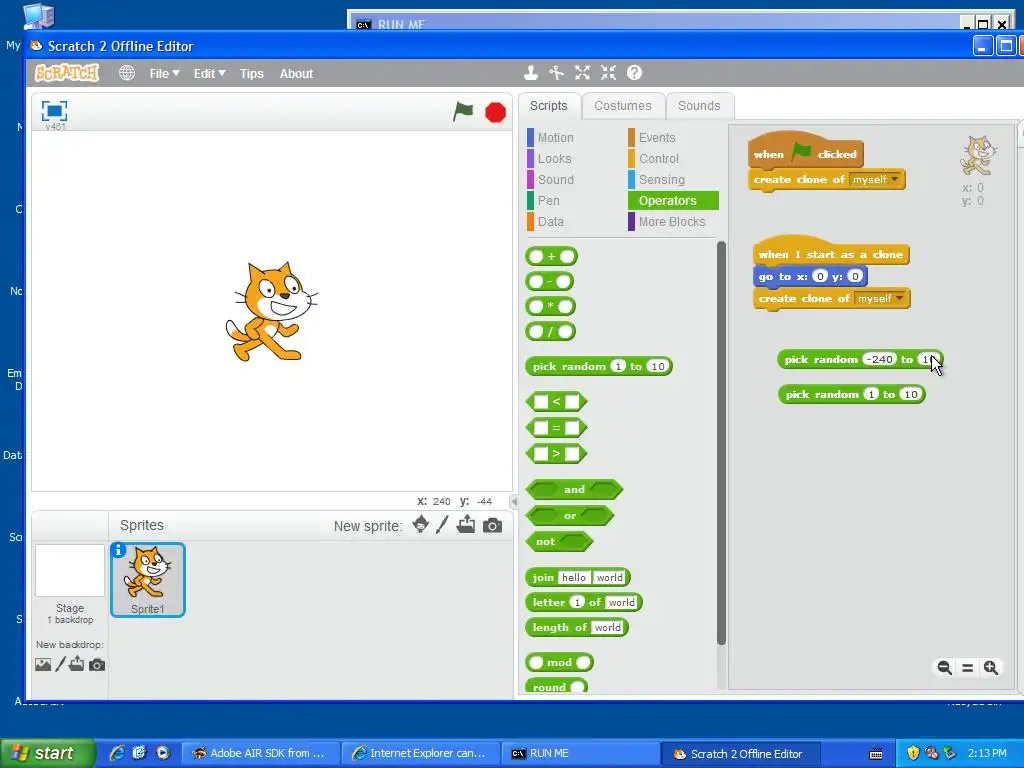This screenshot has width=1024, height=768.
Task: Select the Sensing block category
Action: tap(662, 180)
